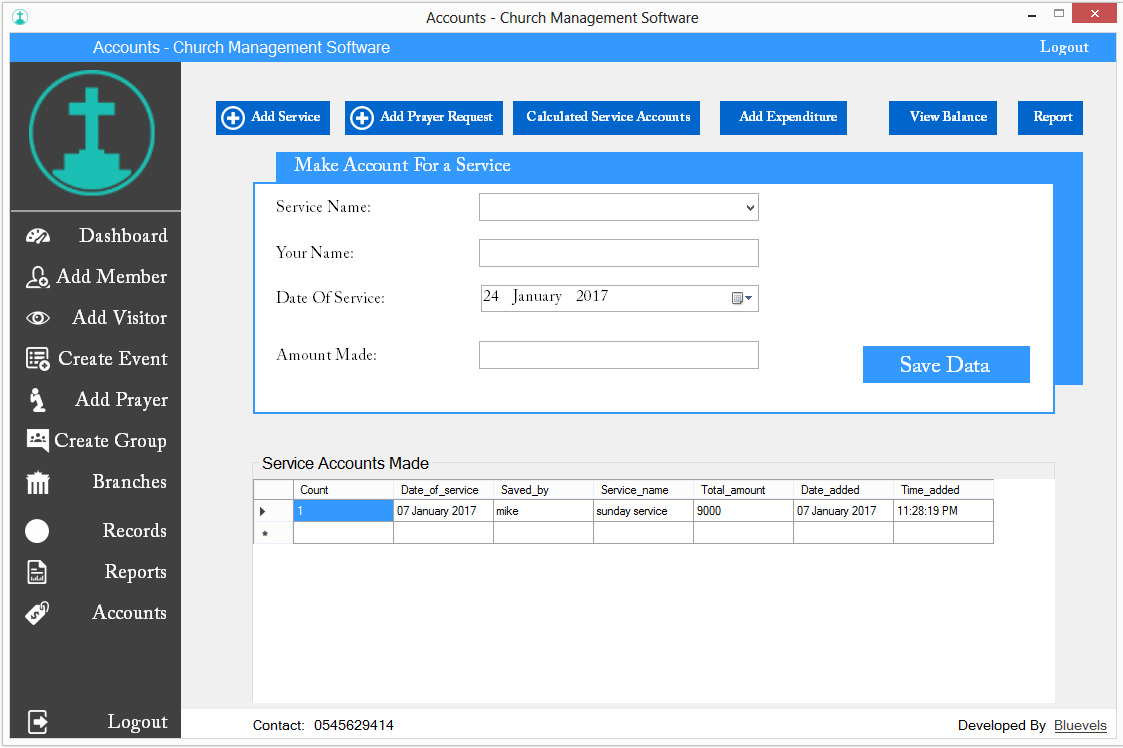Click the Create Event list icon
Screen dimensions: 1123x748
(x=38, y=359)
